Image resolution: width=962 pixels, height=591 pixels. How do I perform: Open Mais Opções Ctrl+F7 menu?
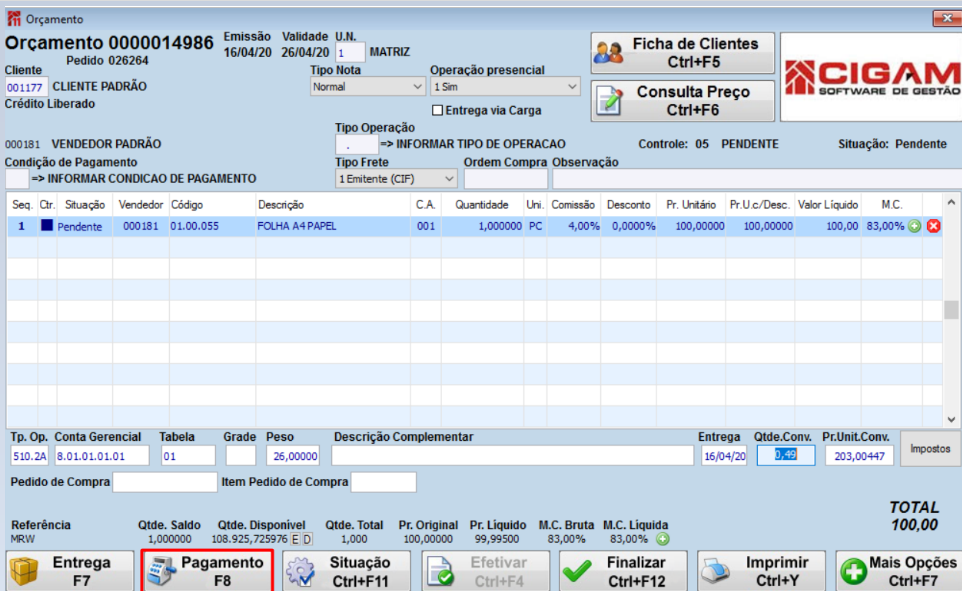point(899,571)
